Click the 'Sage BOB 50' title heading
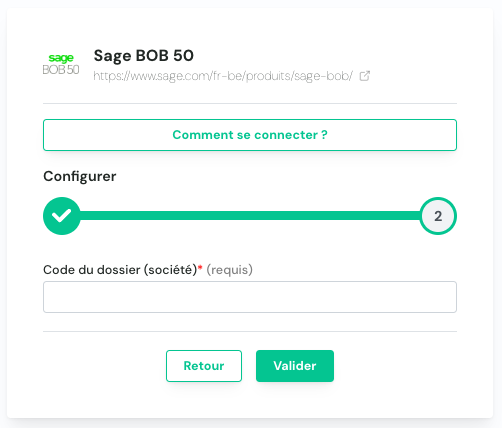The width and height of the screenshot is (502, 428). (144, 56)
